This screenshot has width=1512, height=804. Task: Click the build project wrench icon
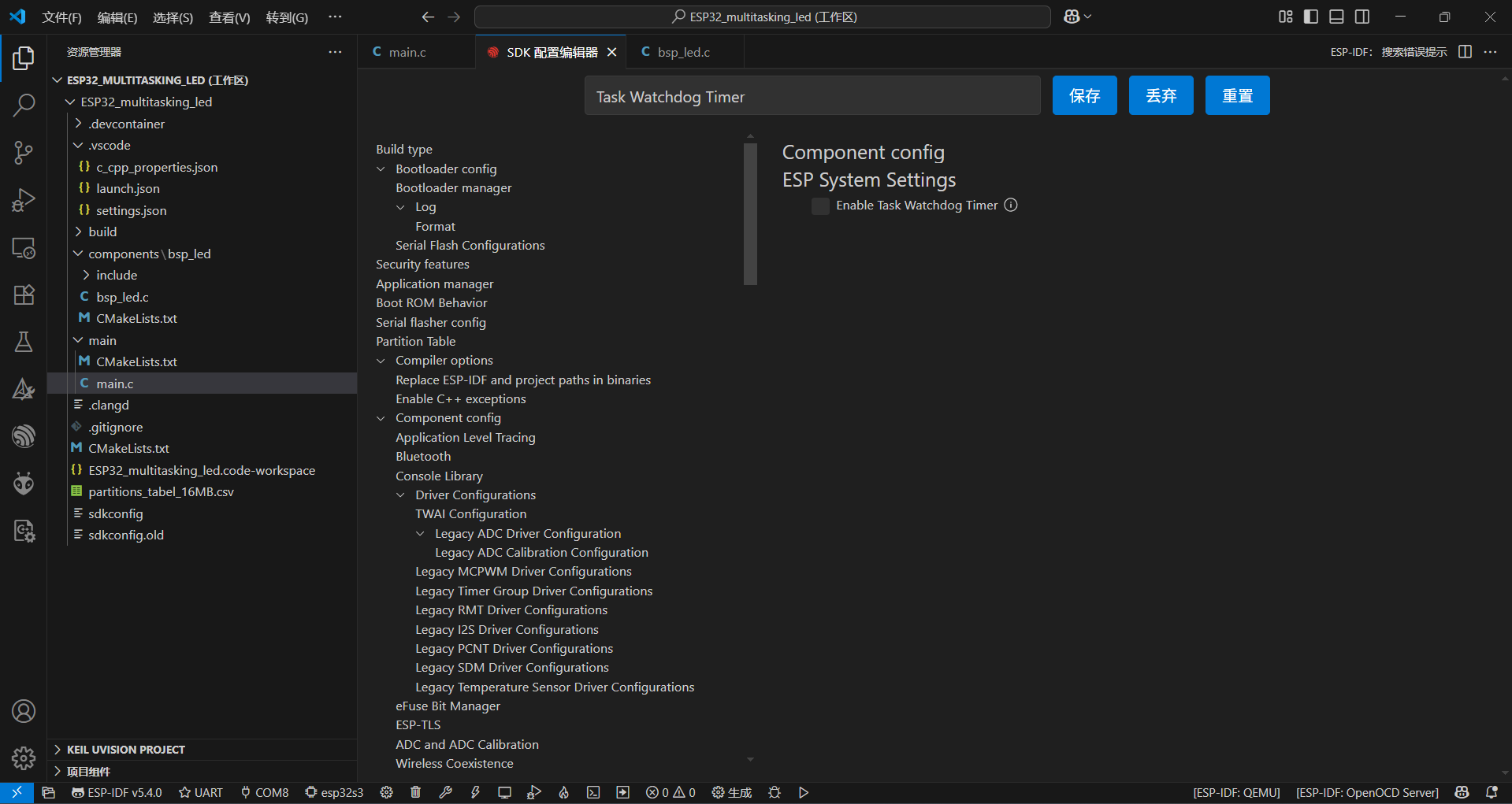coord(445,793)
